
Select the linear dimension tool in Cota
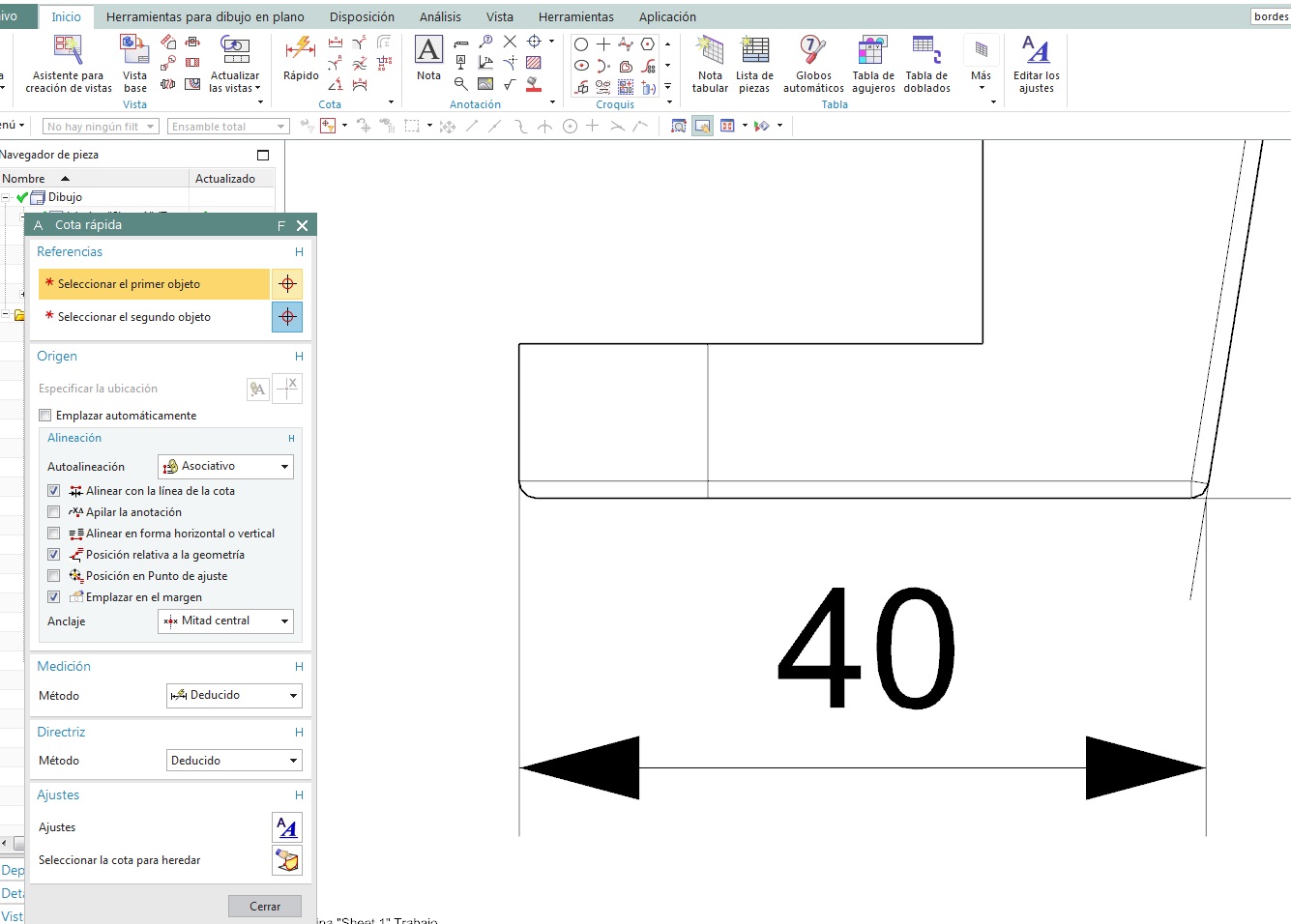(336, 43)
